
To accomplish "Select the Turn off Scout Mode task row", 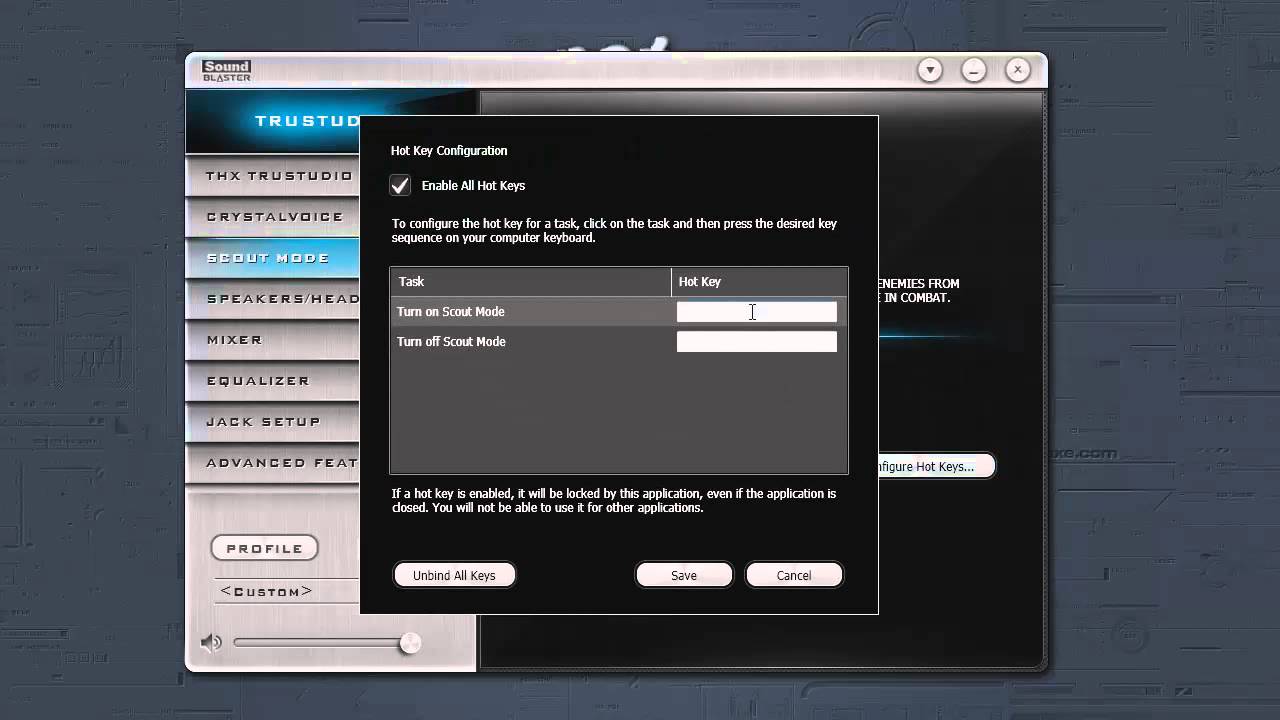I will pos(619,342).
